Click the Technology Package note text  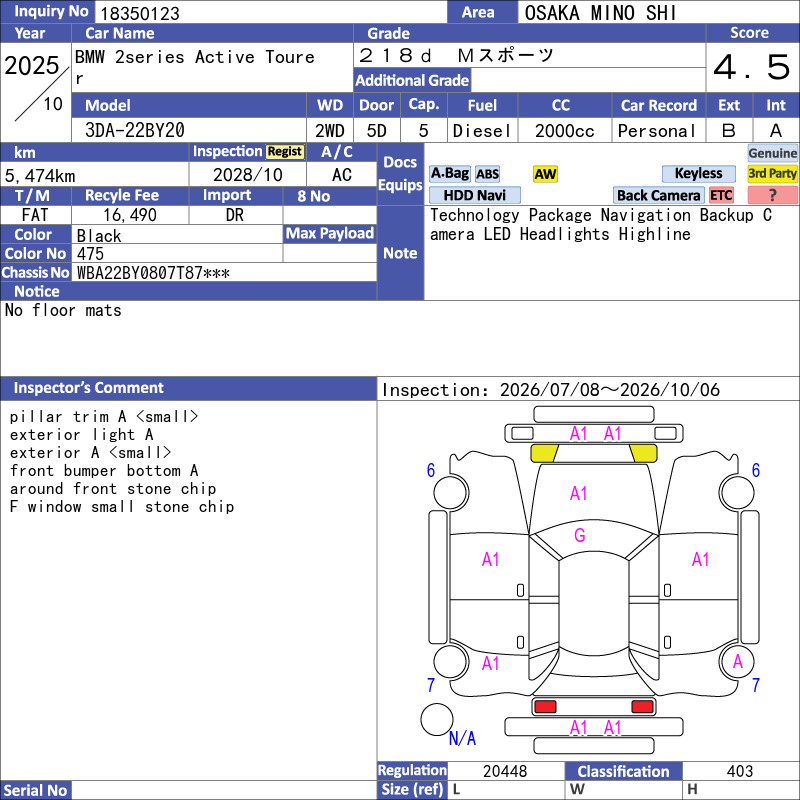coord(601,224)
